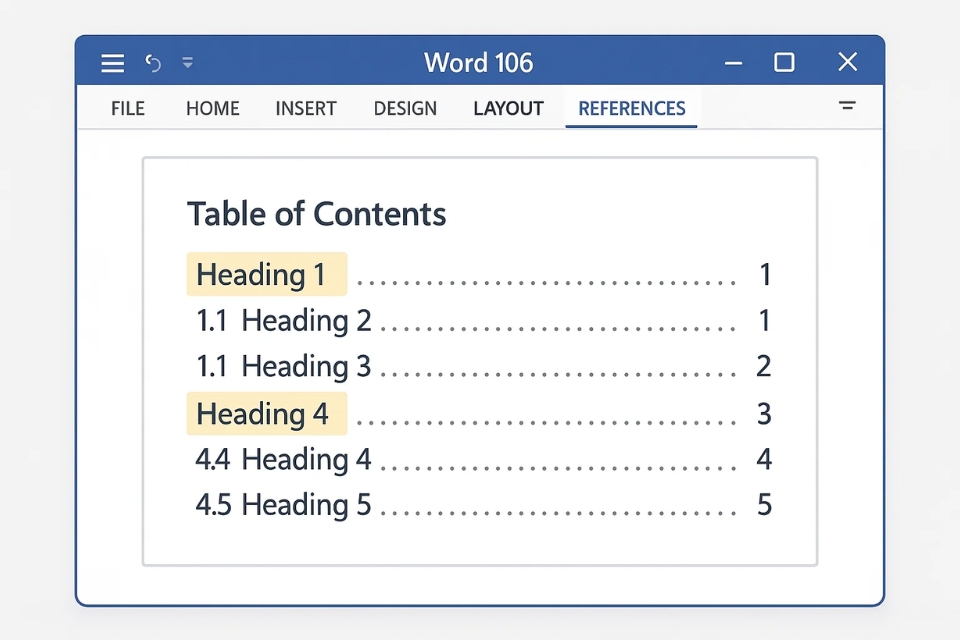The height and width of the screenshot is (640, 960).
Task: Open the 4.4 Heading 4 entry
Action: 283,459
